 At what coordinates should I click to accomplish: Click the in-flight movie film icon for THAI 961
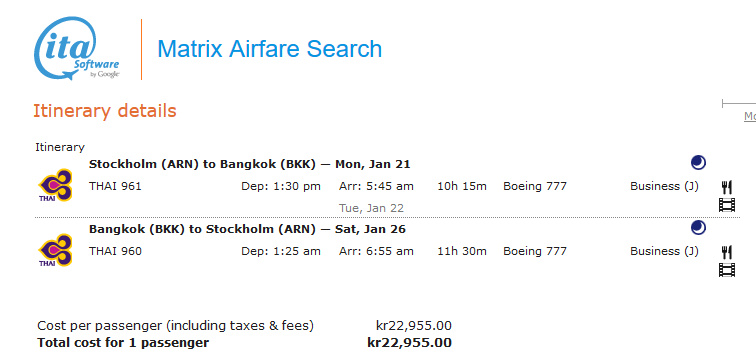tap(727, 205)
